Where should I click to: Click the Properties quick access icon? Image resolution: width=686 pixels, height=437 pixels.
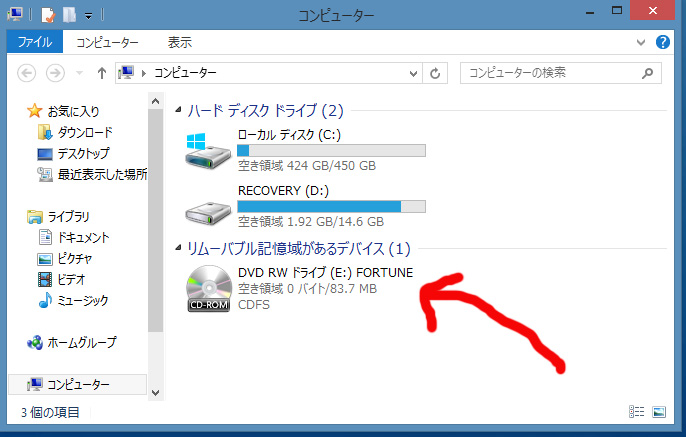click(48, 15)
